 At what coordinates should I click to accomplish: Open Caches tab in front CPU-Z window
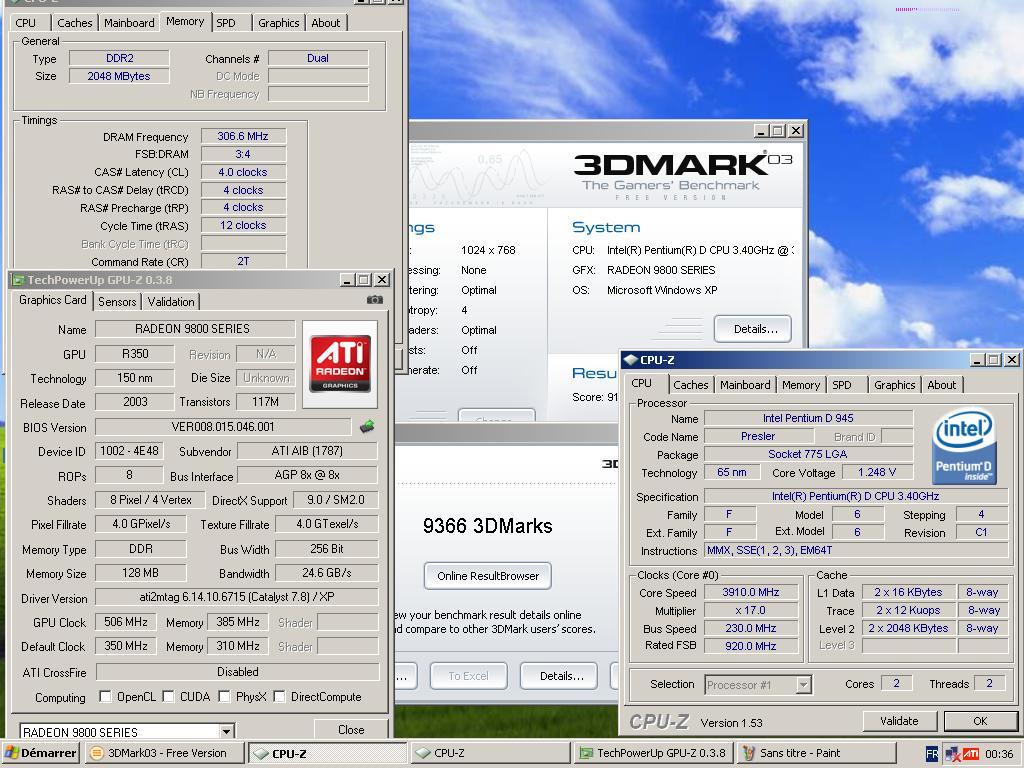tap(691, 385)
